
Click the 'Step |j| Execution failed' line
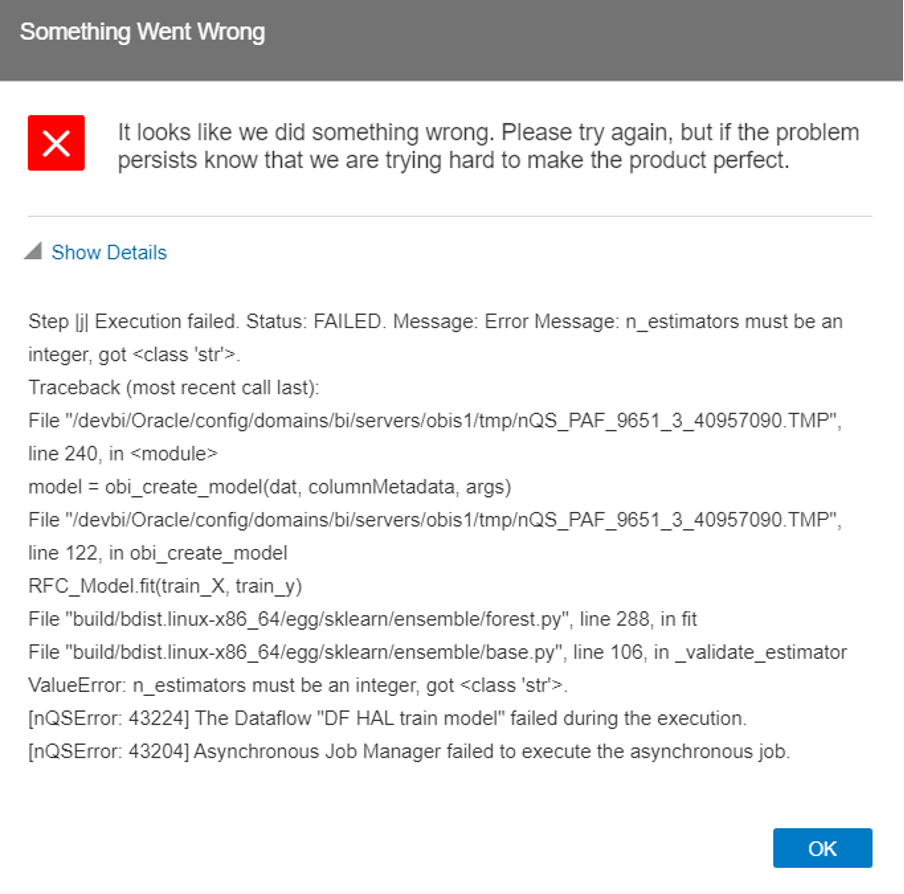435,321
